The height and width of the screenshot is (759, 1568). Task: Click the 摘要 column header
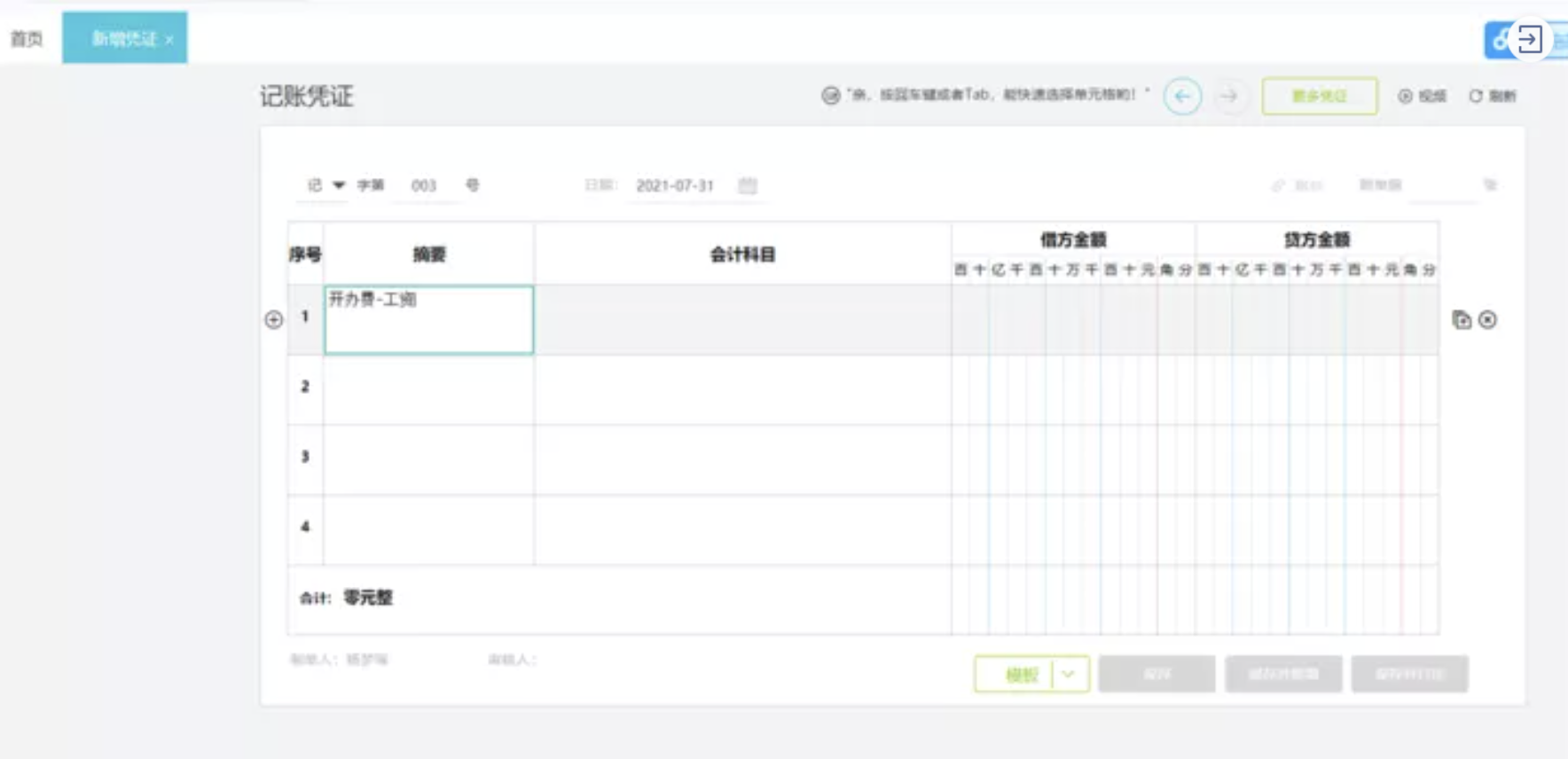(x=429, y=254)
